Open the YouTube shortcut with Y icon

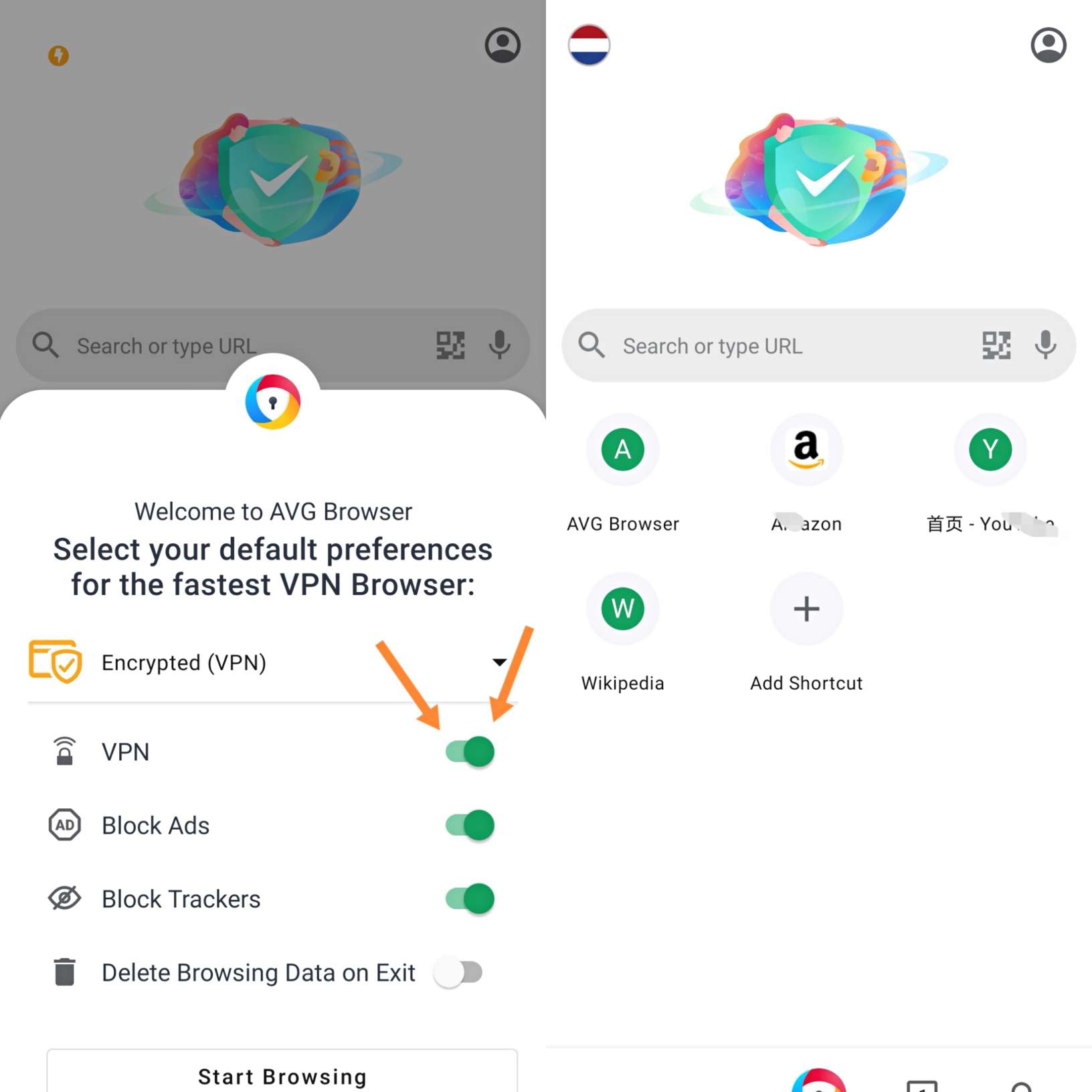click(x=990, y=450)
